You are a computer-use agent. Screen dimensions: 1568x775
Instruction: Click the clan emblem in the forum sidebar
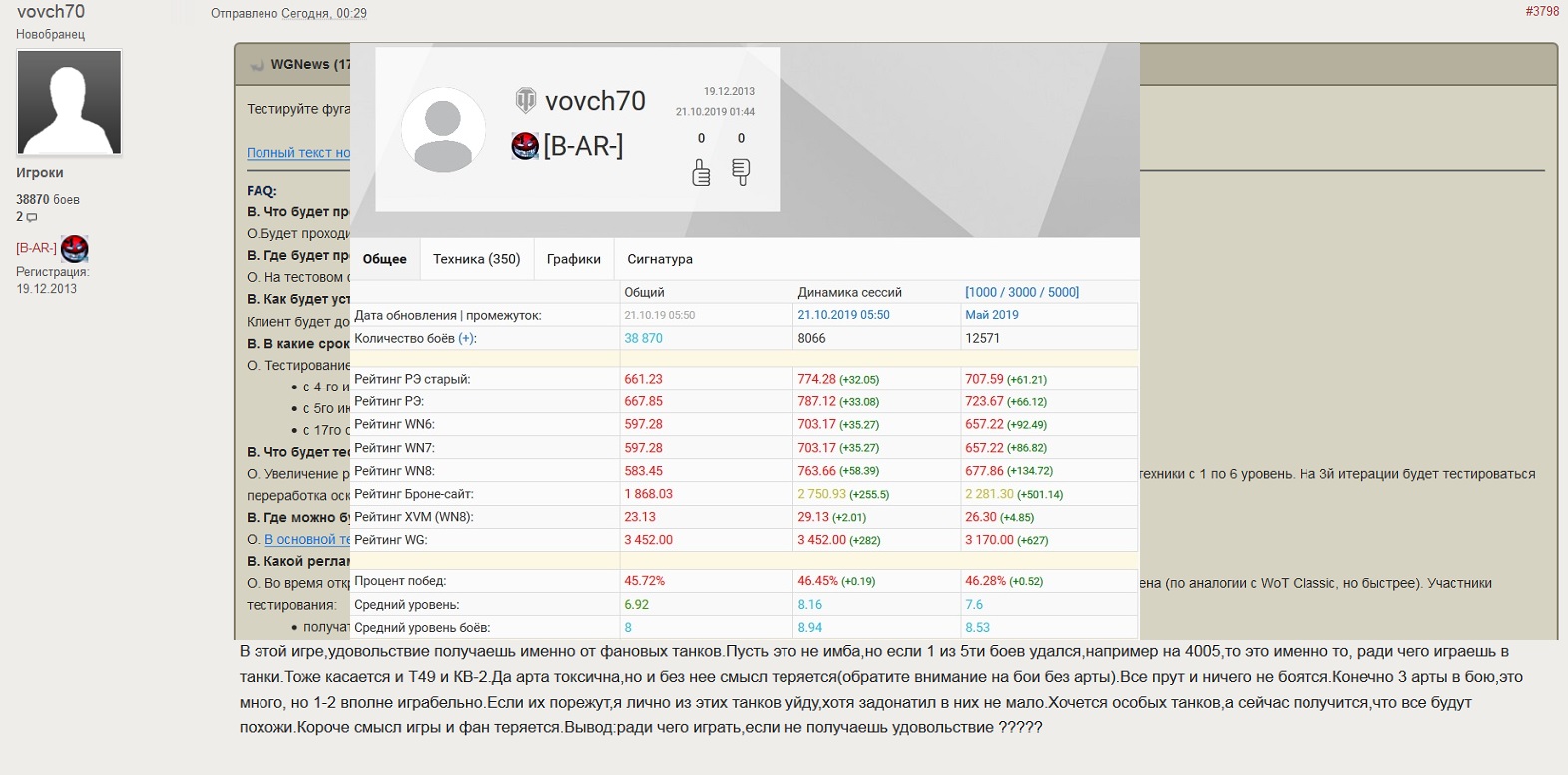(x=75, y=248)
